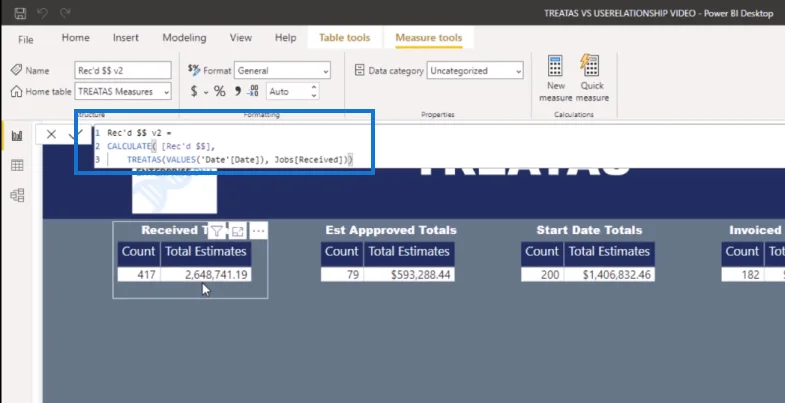The width and height of the screenshot is (785, 403).
Task: Apply percentage format icon
Action: tap(219, 91)
